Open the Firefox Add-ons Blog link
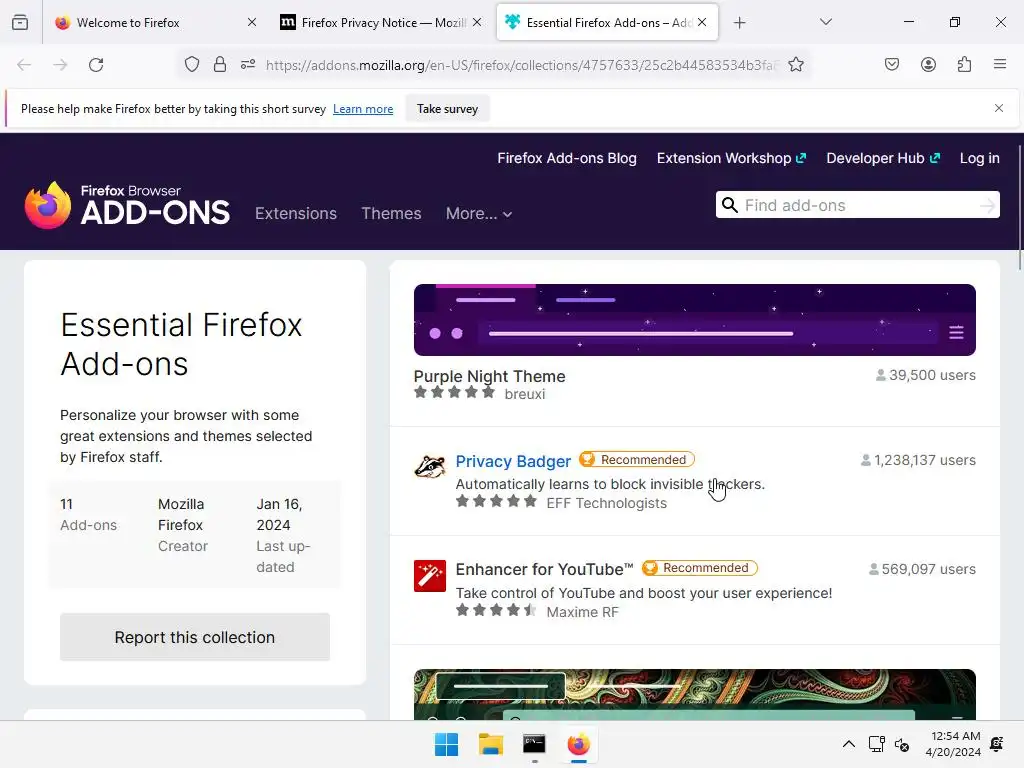The width and height of the screenshot is (1024, 768). pyautogui.click(x=567, y=158)
